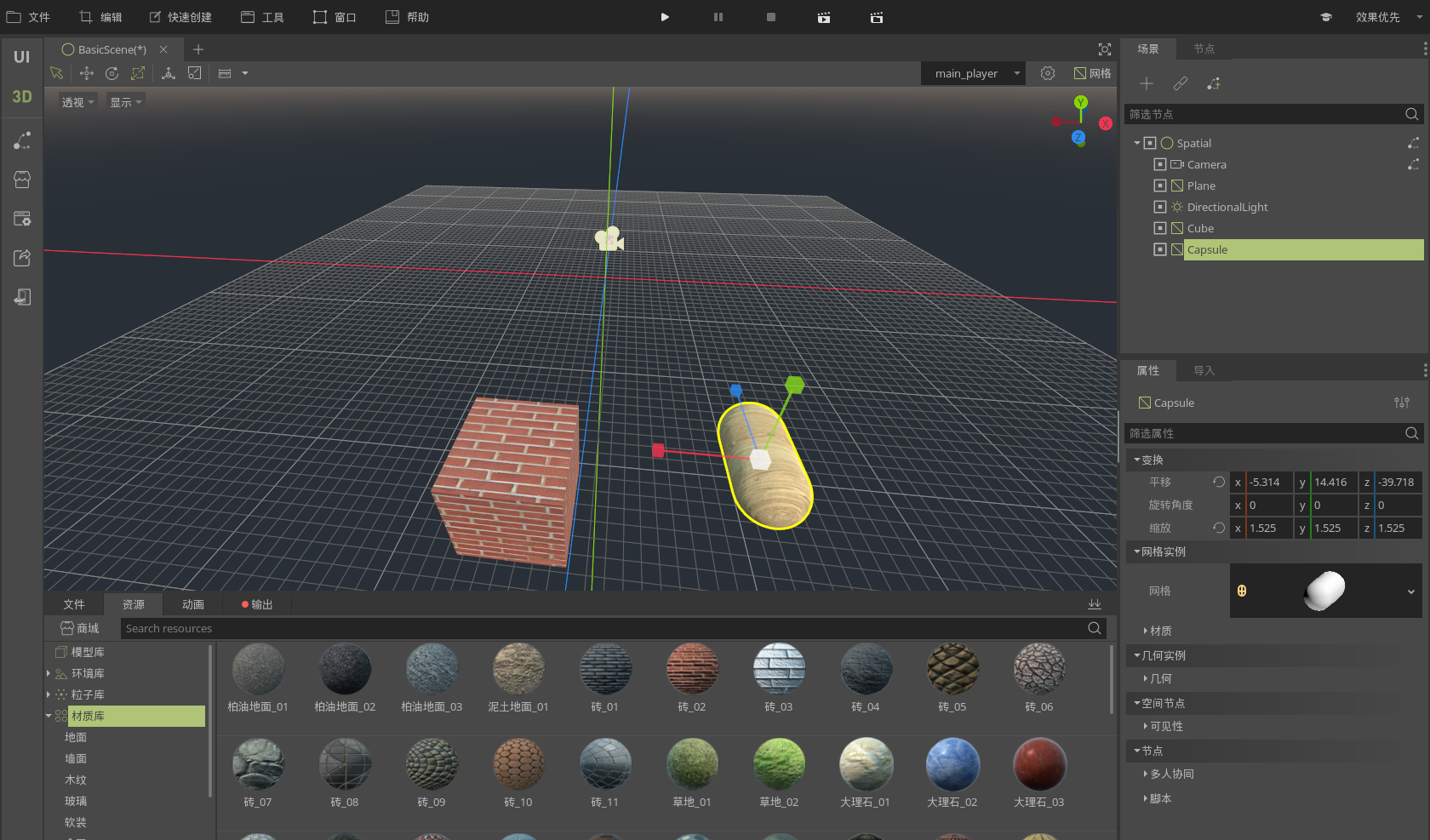The image size is (1430, 840).
Task: Open the export/publish sidebar icon
Action: coord(22,258)
